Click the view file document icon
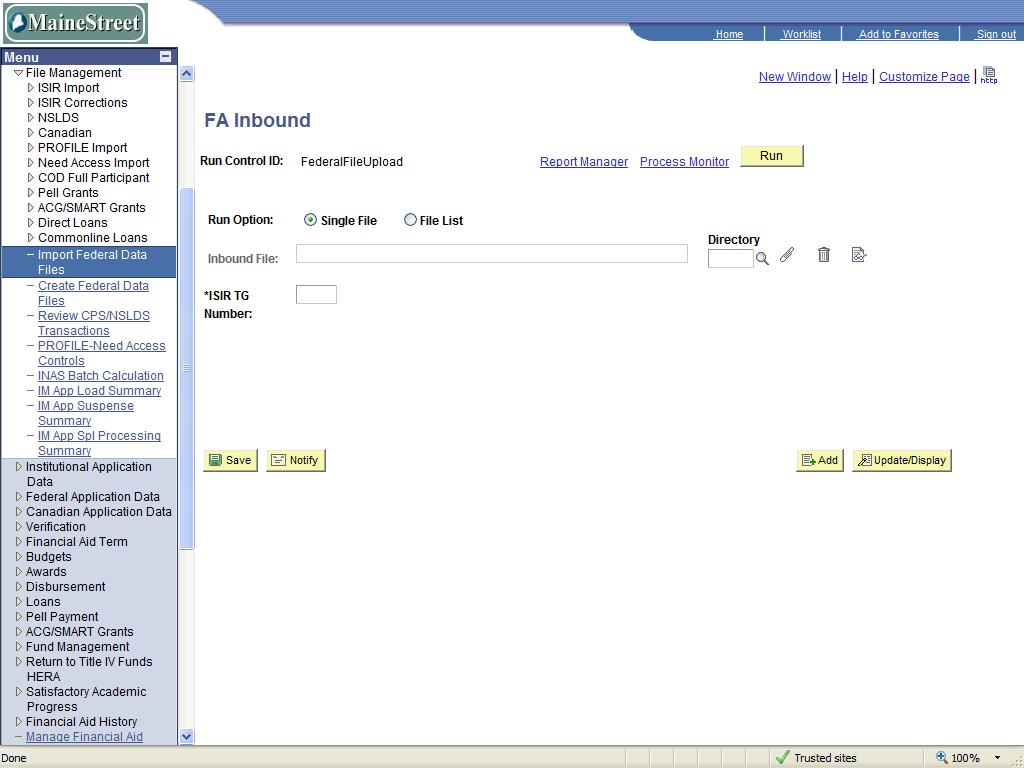This screenshot has height=768, width=1024. pyautogui.click(x=859, y=255)
